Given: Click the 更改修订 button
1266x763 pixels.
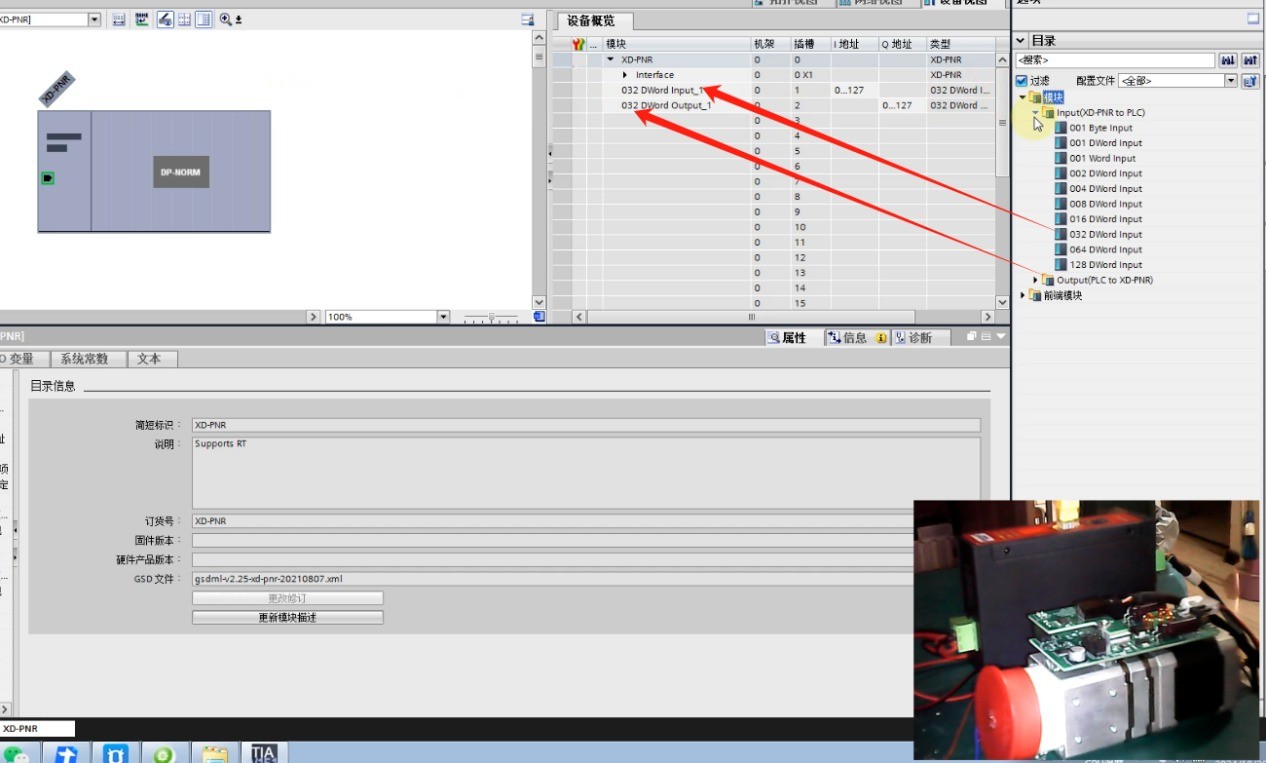Looking at the screenshot, I should point(288,598).
